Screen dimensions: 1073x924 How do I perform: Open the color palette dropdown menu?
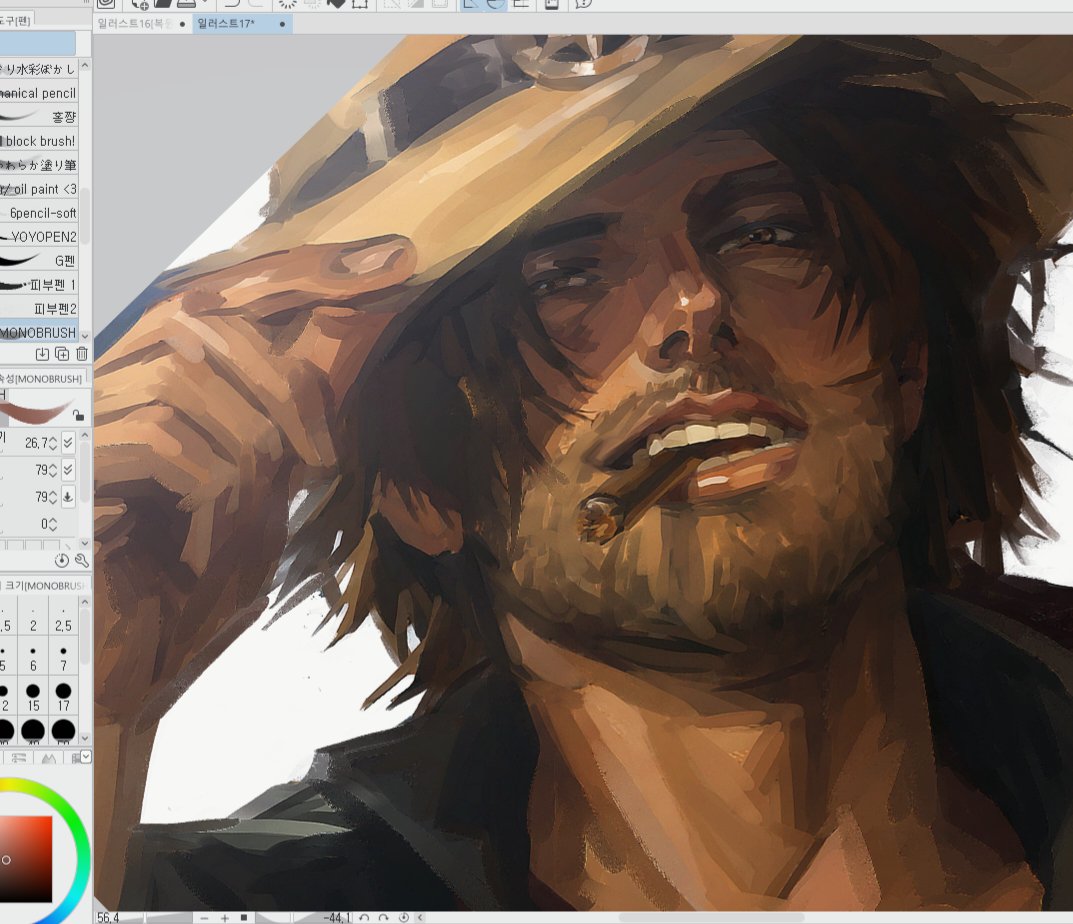pyautogui.click(x=86, y=756)
